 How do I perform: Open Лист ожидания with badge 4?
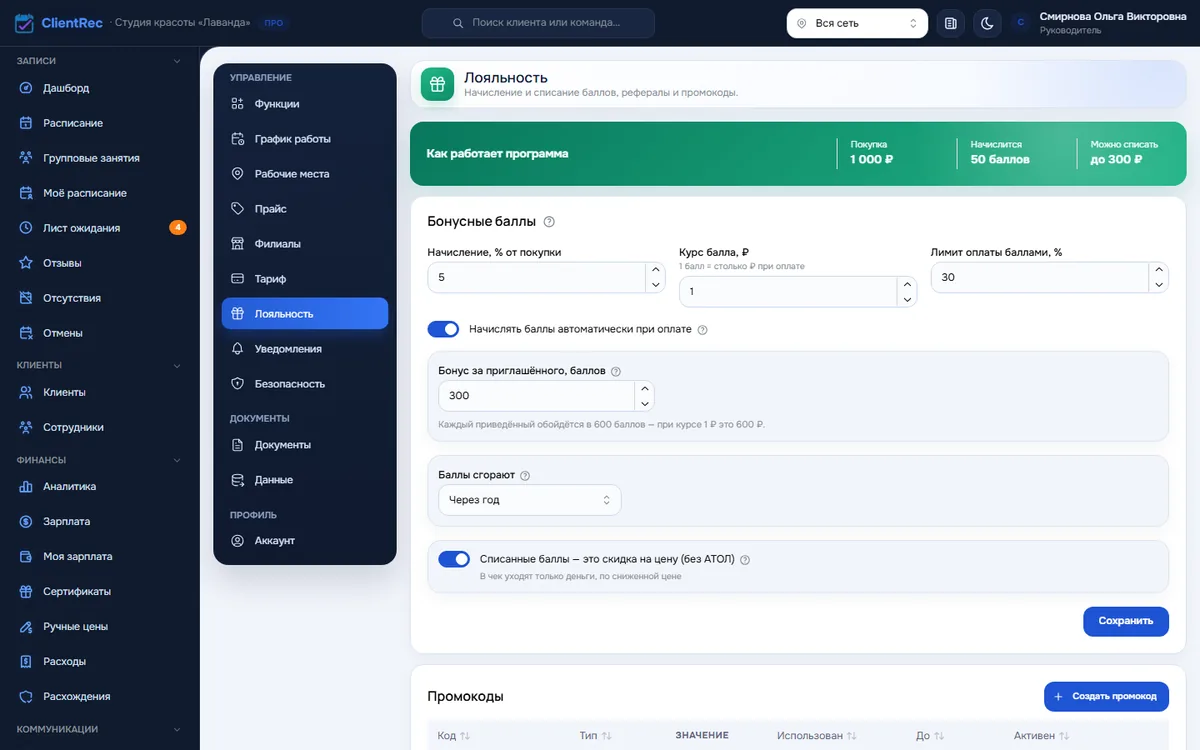[100, 228]
